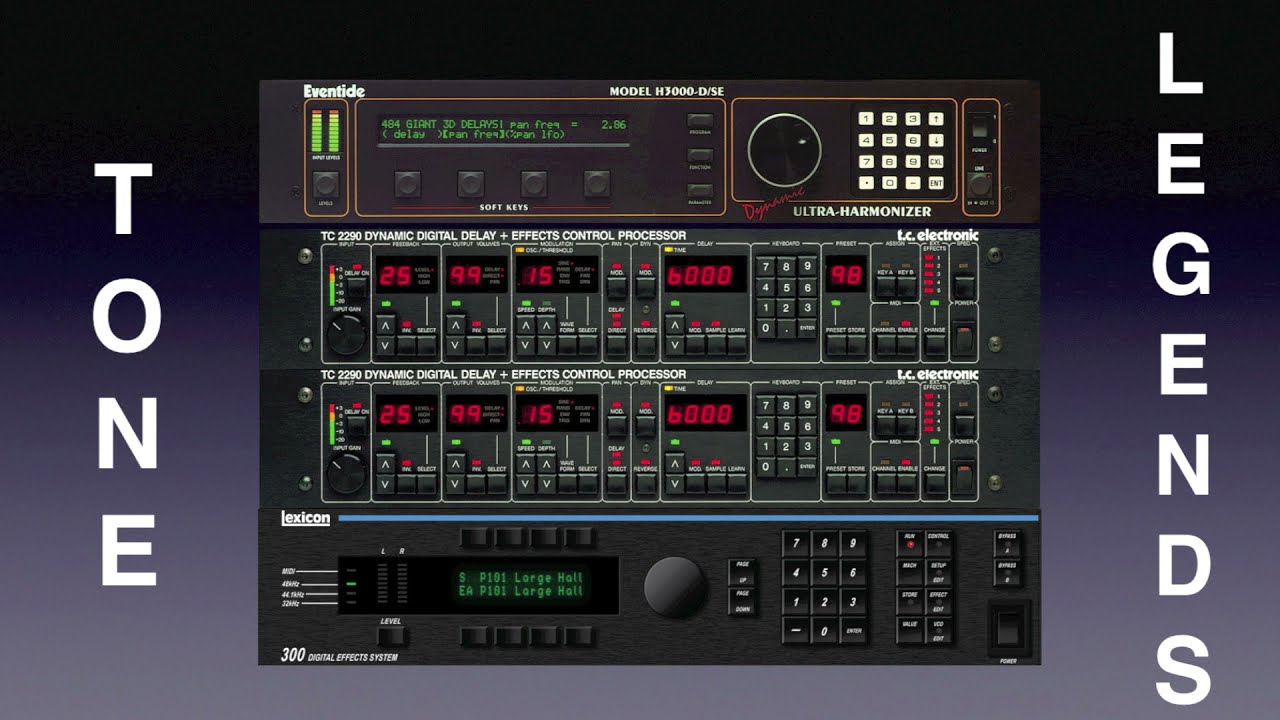
Task: Select KEY B on the upper TC 2290
Action: pos(906,286)
